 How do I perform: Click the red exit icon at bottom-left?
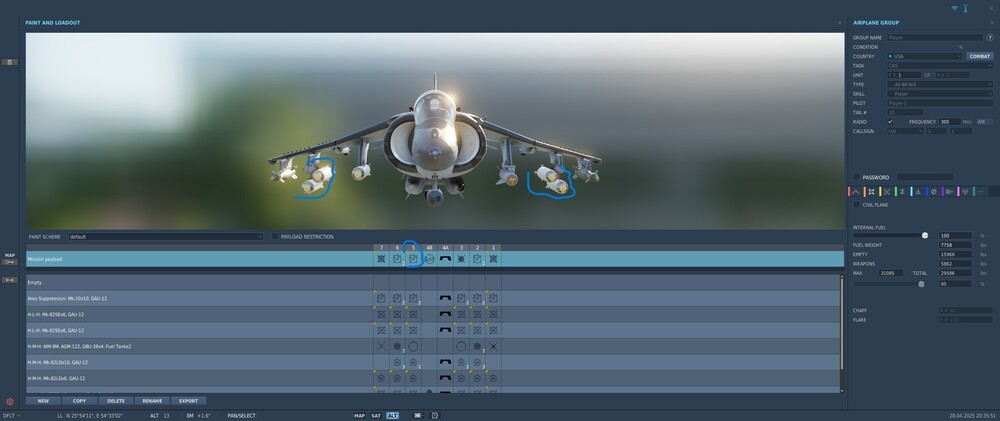(x=10, y=402)
